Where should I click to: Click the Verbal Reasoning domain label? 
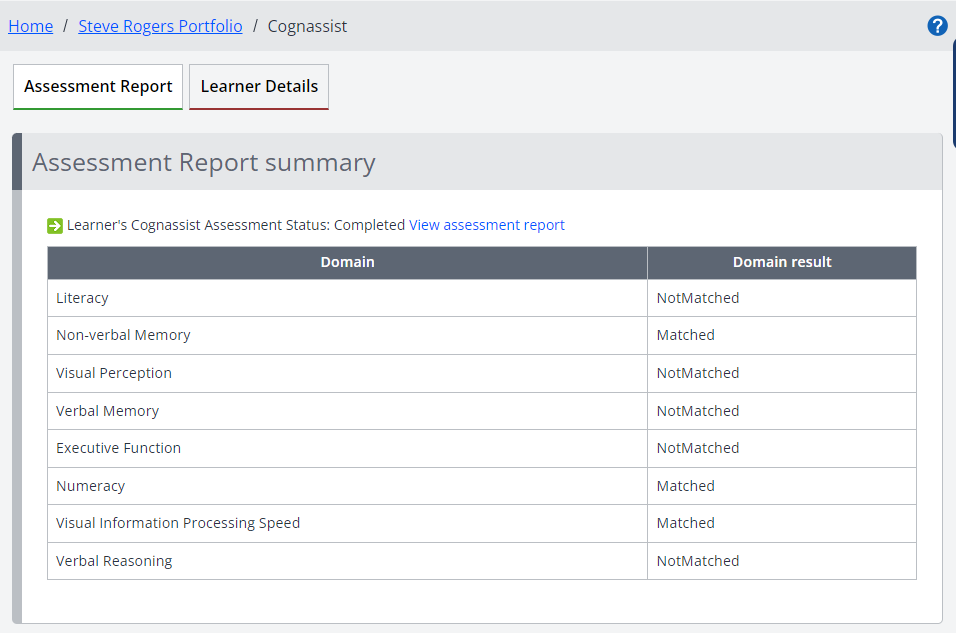click(x=113, y=561)
